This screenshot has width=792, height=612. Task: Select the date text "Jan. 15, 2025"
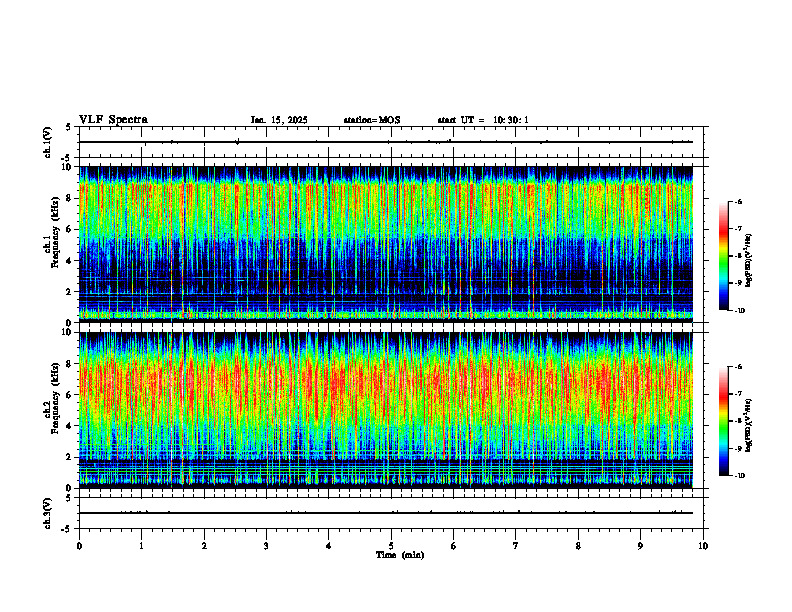(279, 120)
